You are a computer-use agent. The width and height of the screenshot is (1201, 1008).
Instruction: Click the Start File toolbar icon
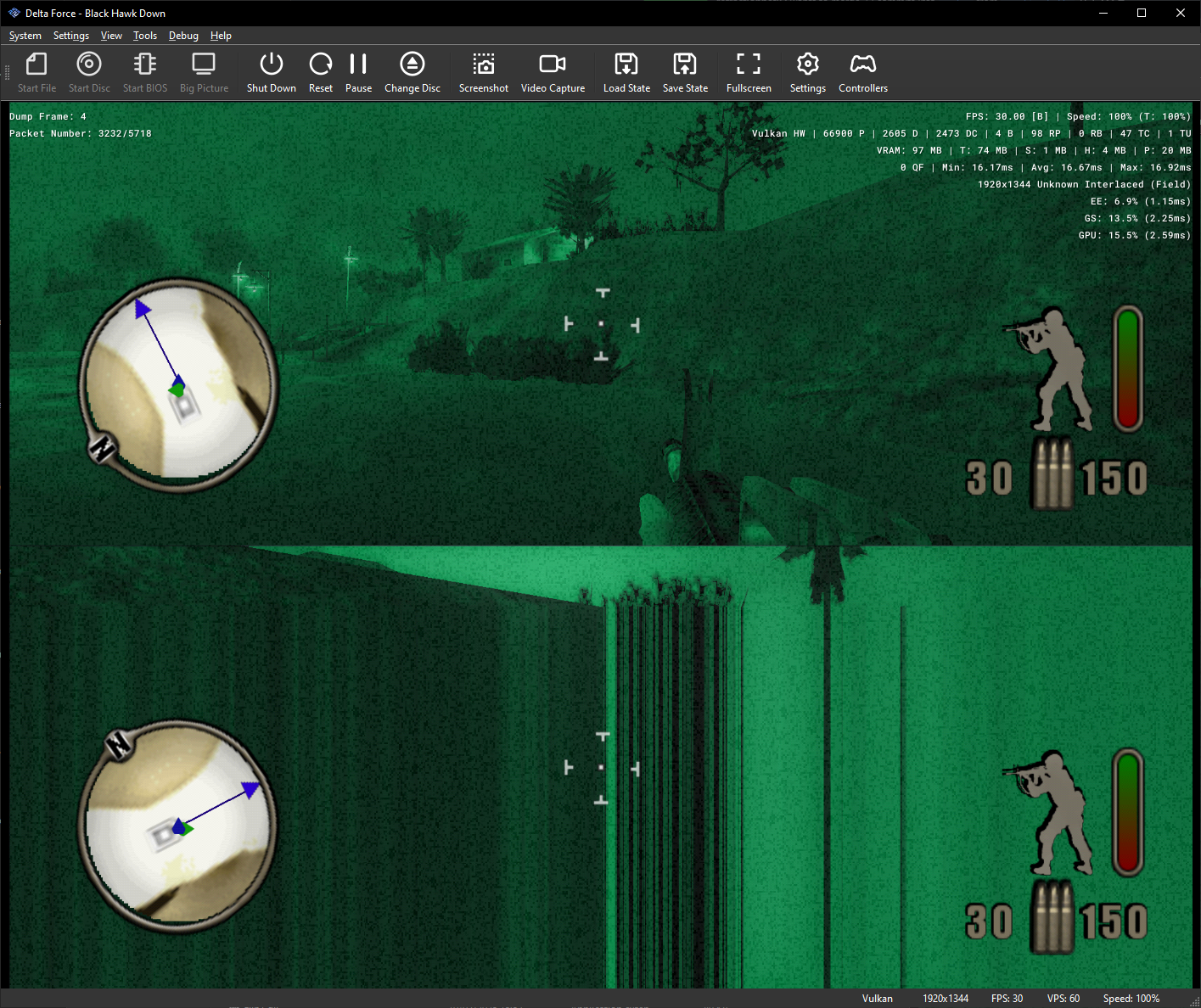coord(36,73)
